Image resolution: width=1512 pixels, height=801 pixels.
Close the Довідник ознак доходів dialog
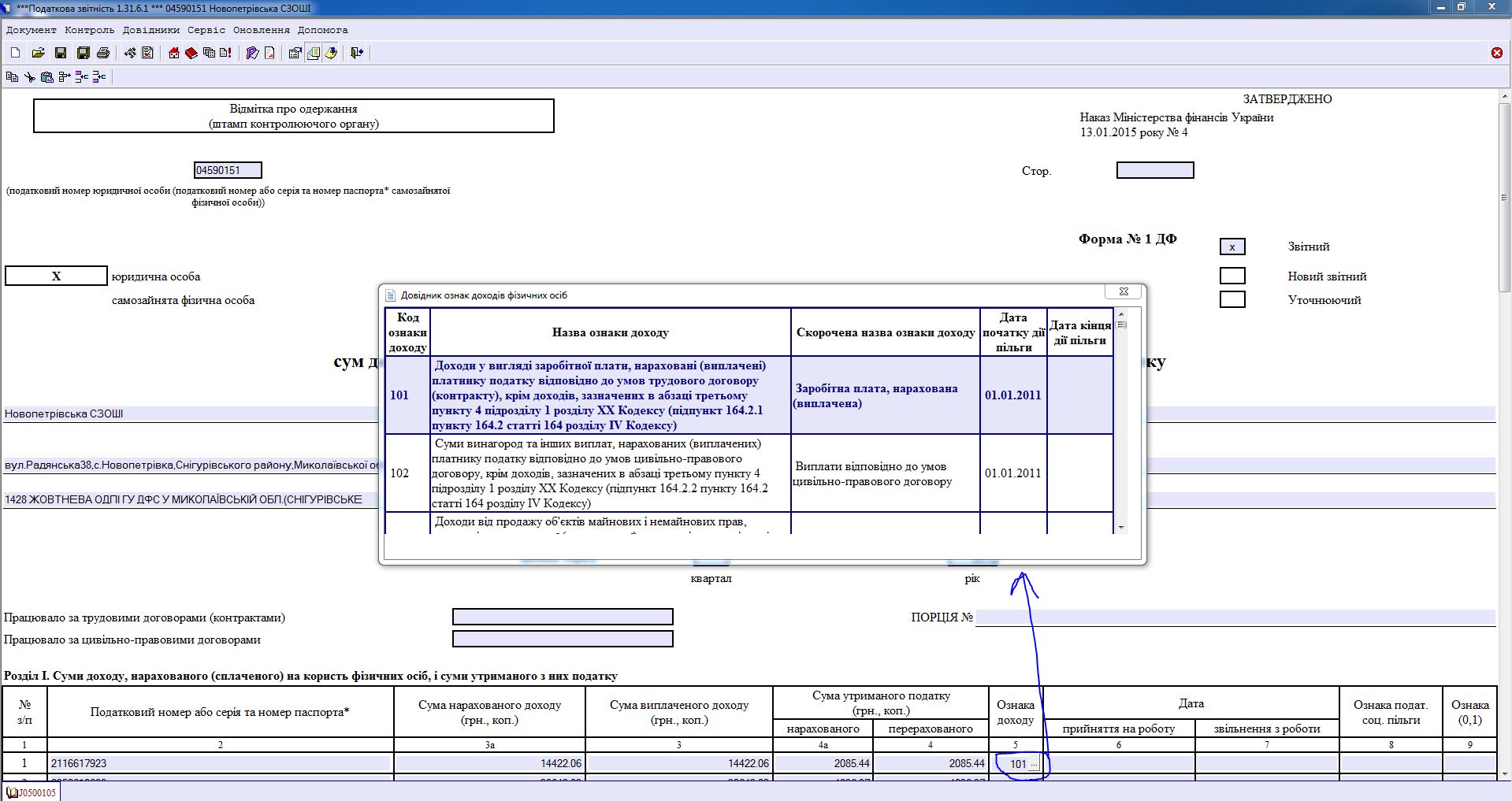[x=1124, y=291]
